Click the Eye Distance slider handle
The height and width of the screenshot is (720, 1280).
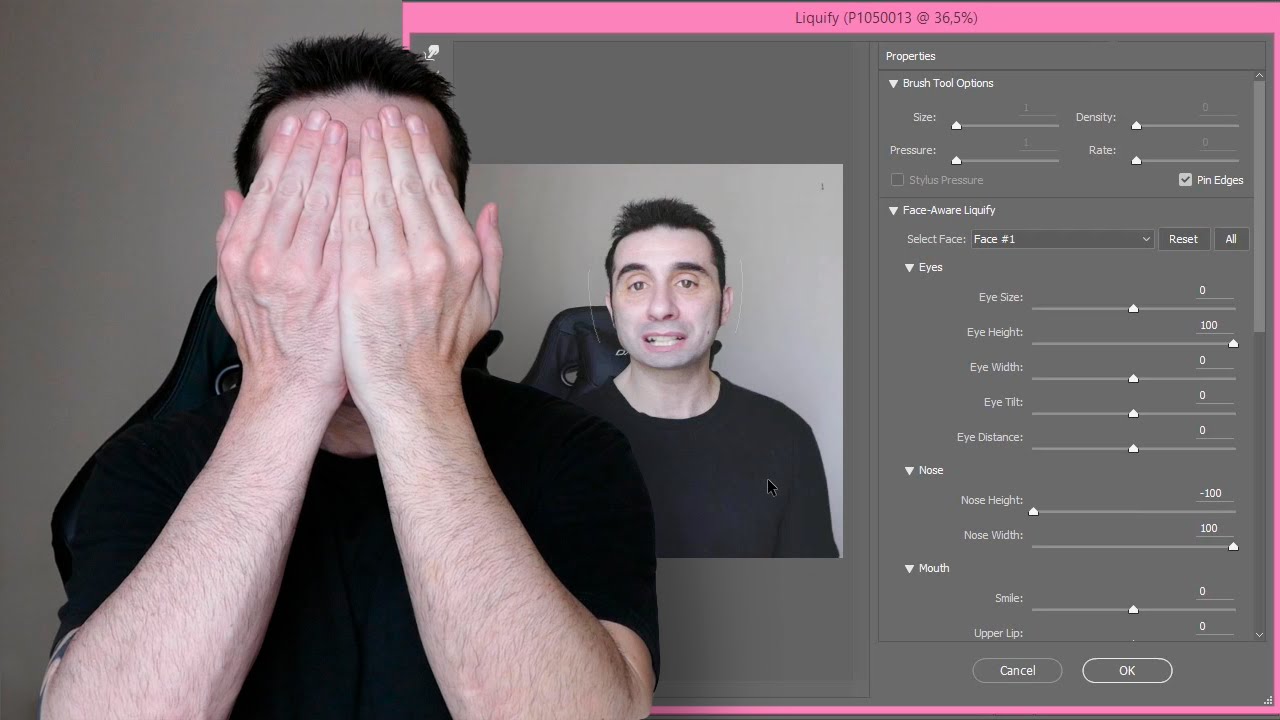[x=1133, y=448]
